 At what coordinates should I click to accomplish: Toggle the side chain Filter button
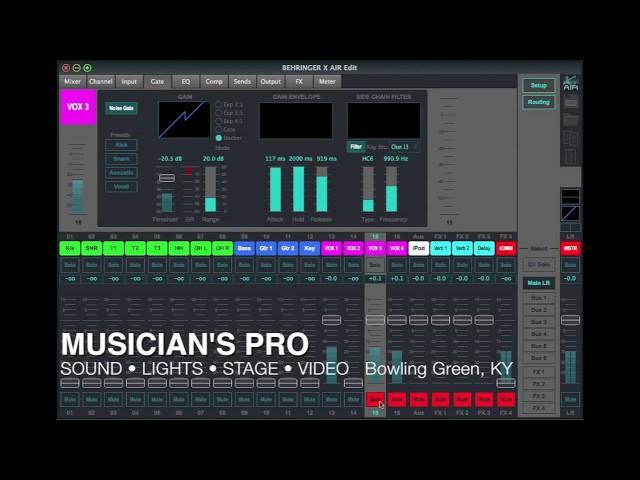[356, 147]
